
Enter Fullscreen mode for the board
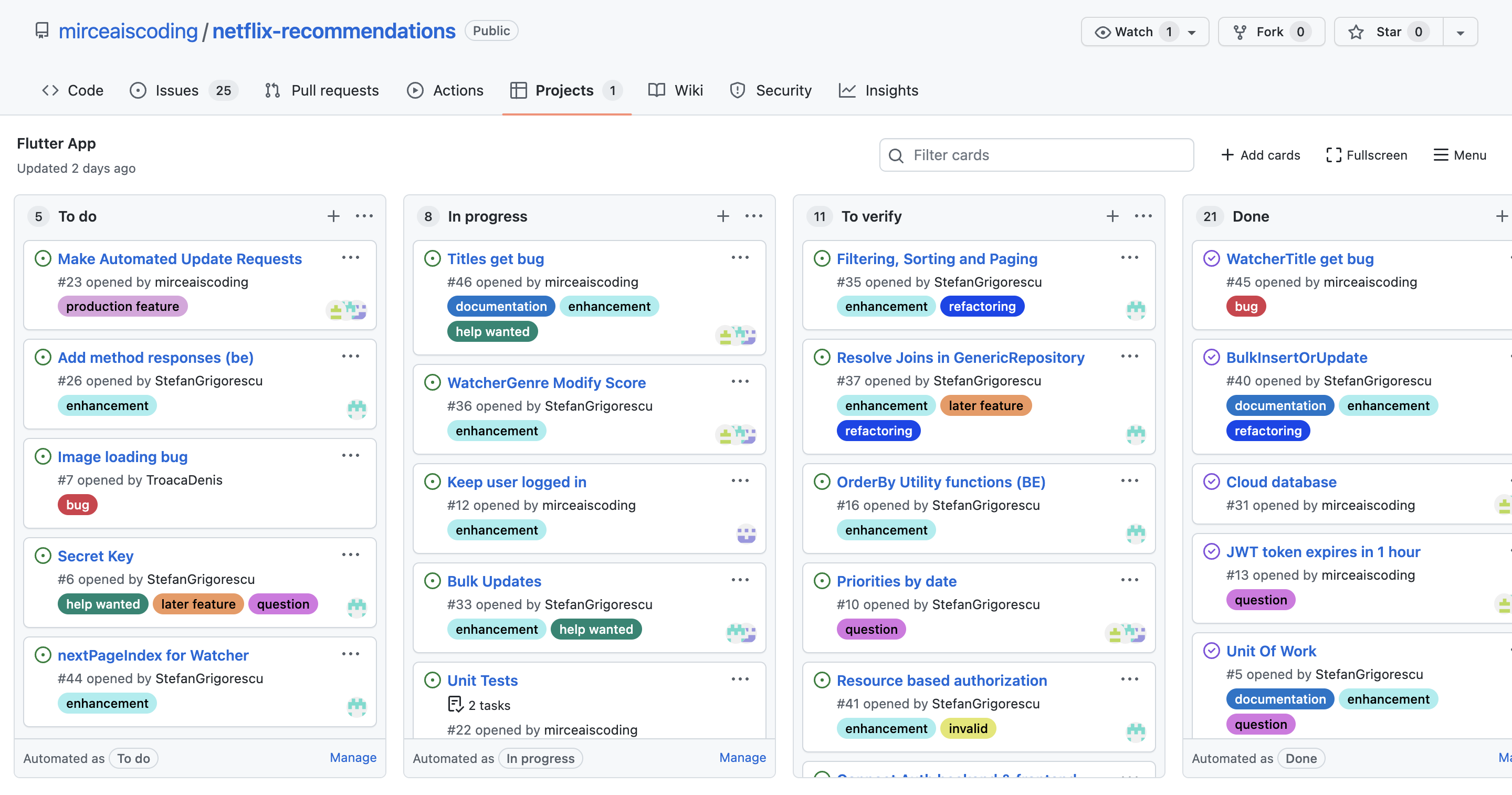point(1366,155)
